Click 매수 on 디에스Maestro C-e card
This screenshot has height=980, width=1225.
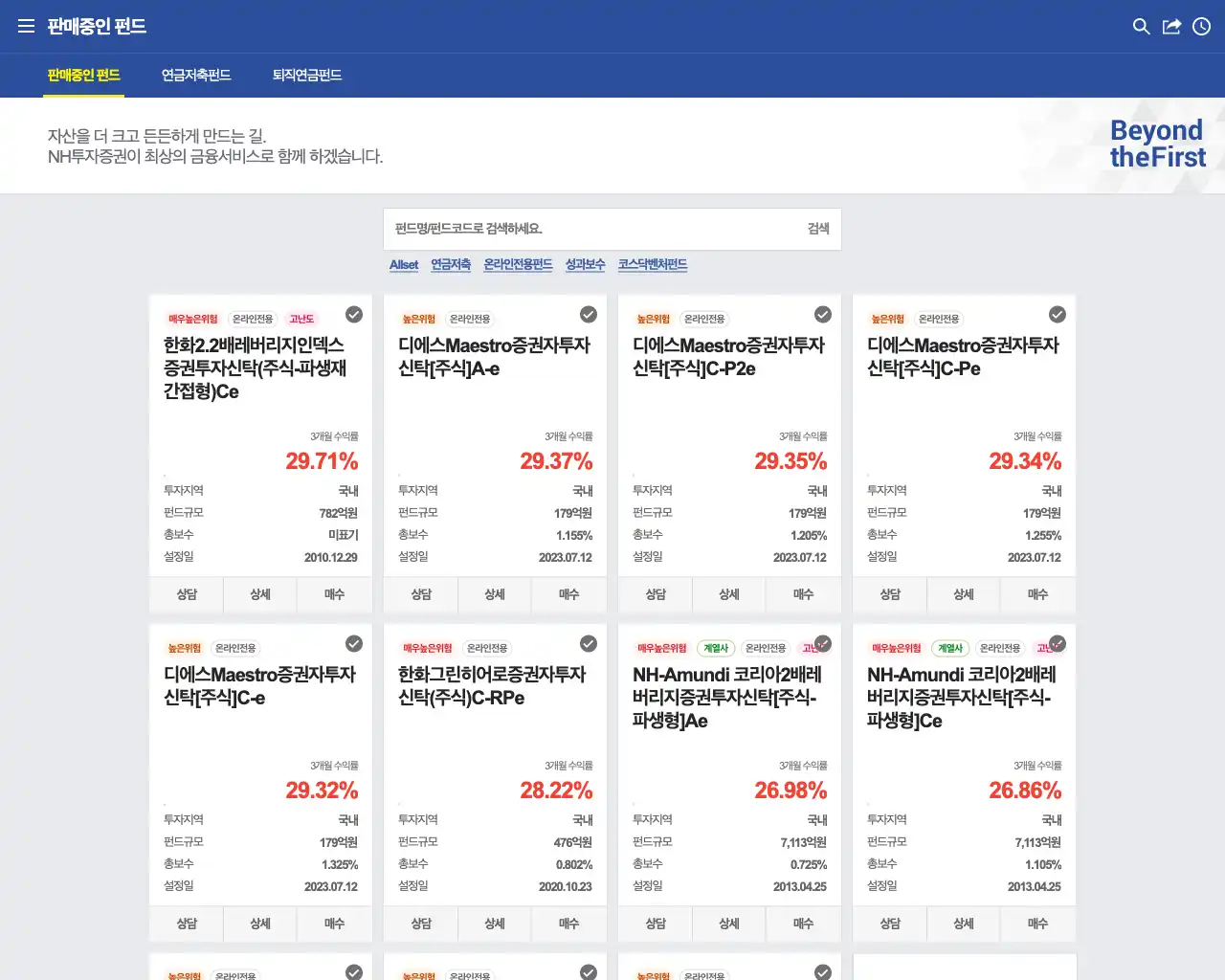click(334, 924)
